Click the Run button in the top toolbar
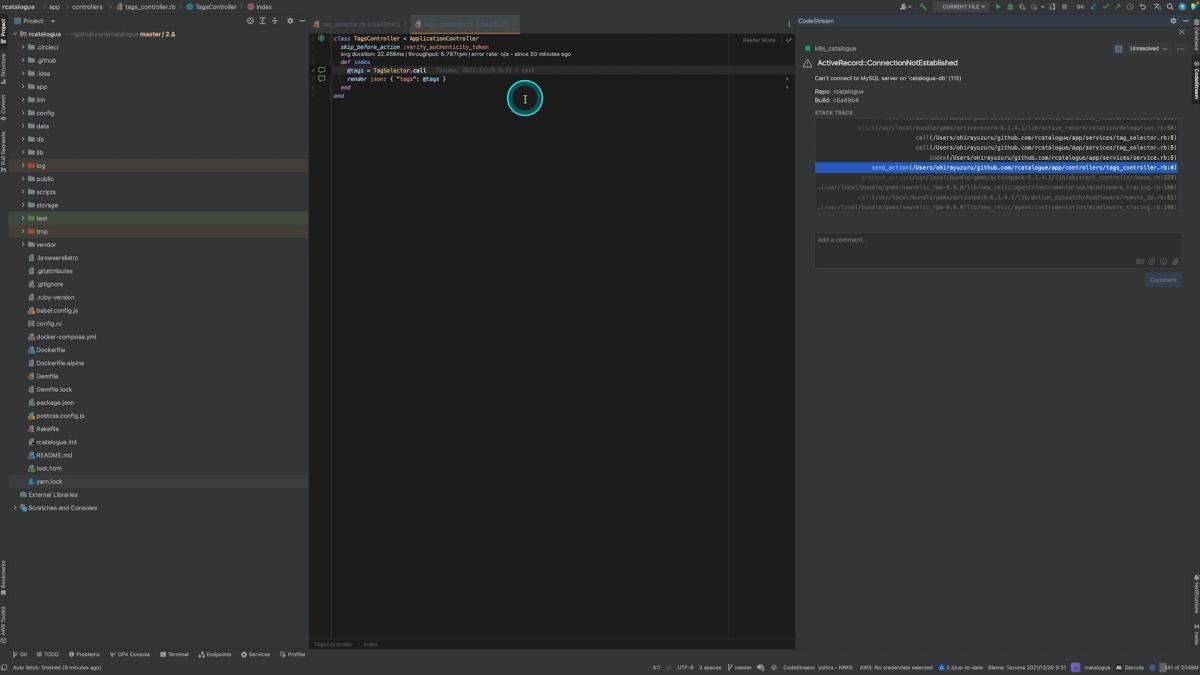This screenshot has width=1200, height=675. click(x=997, y=7)
